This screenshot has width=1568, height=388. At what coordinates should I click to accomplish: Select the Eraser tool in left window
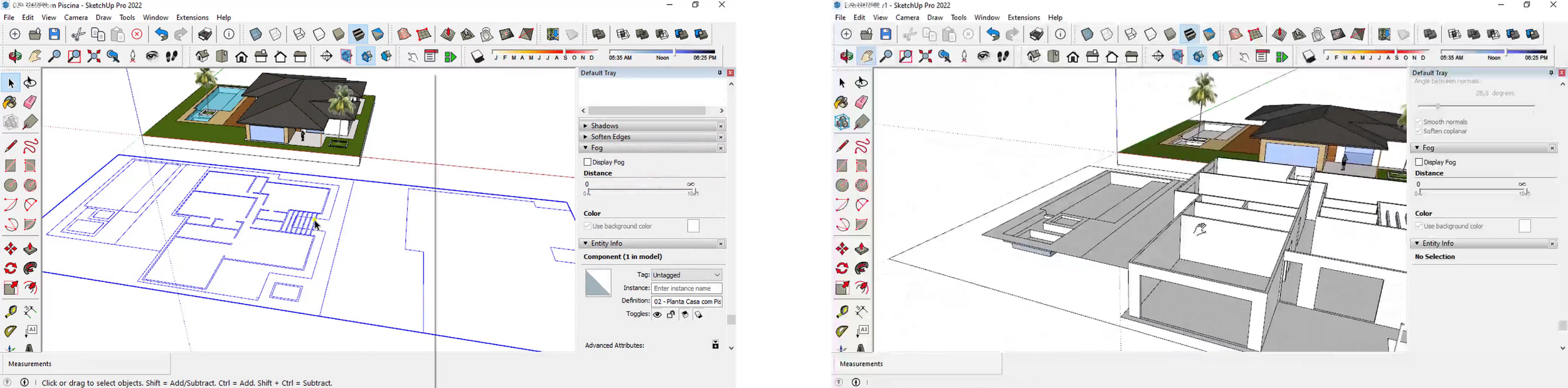30,102
